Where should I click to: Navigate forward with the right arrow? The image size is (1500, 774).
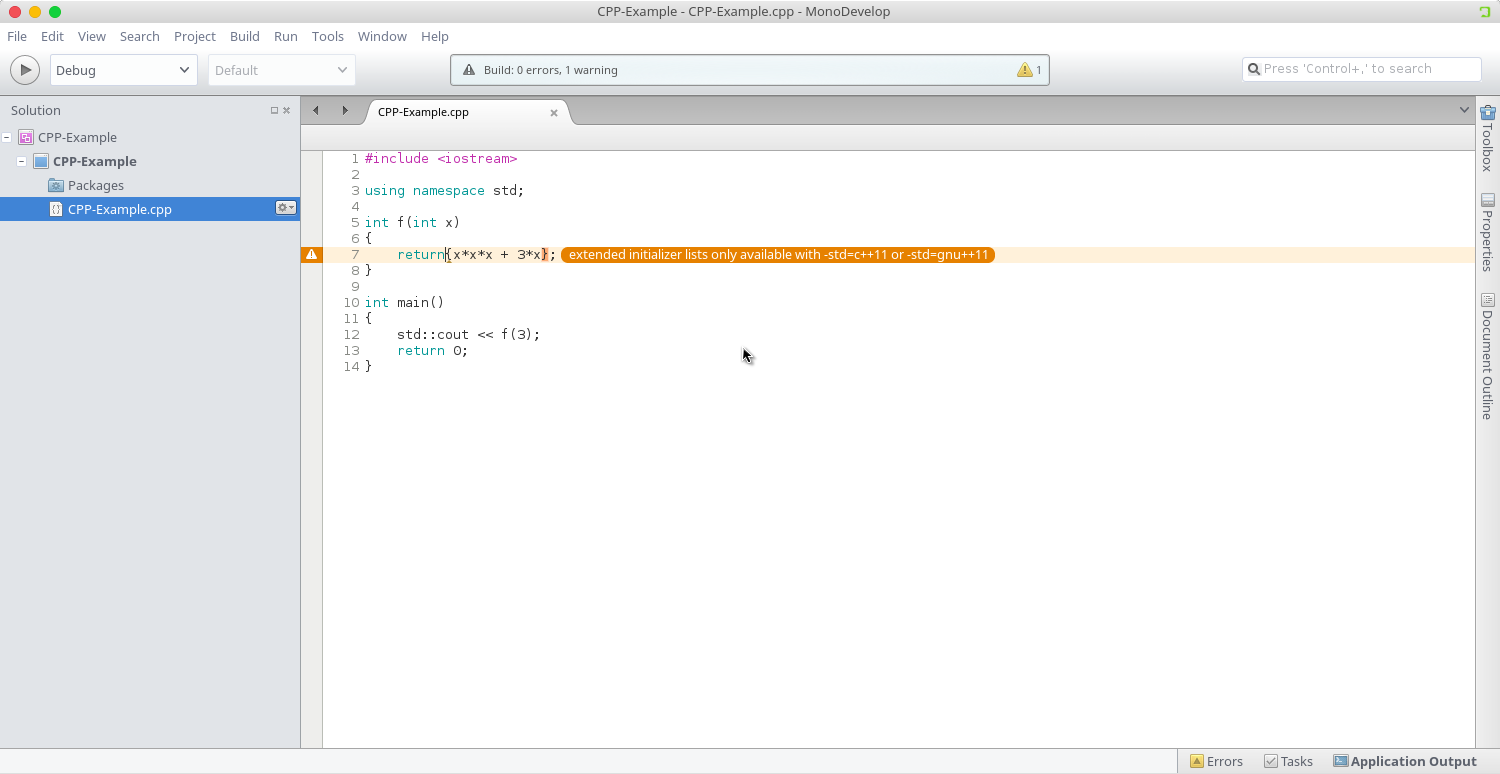coord(345,111)
